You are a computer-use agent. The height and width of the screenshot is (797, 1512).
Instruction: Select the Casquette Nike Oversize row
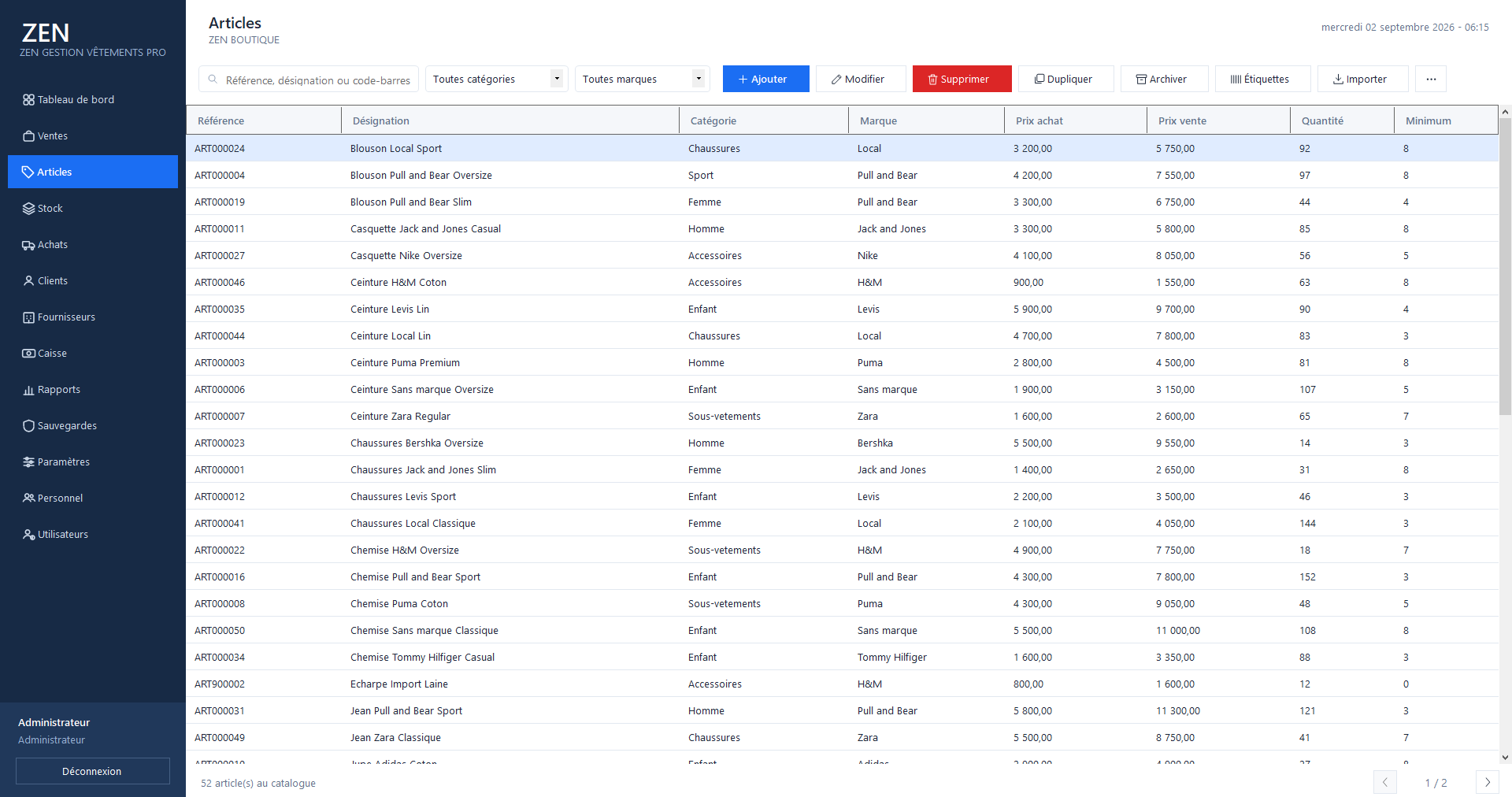pyautogui.click(x=843, y=255)
